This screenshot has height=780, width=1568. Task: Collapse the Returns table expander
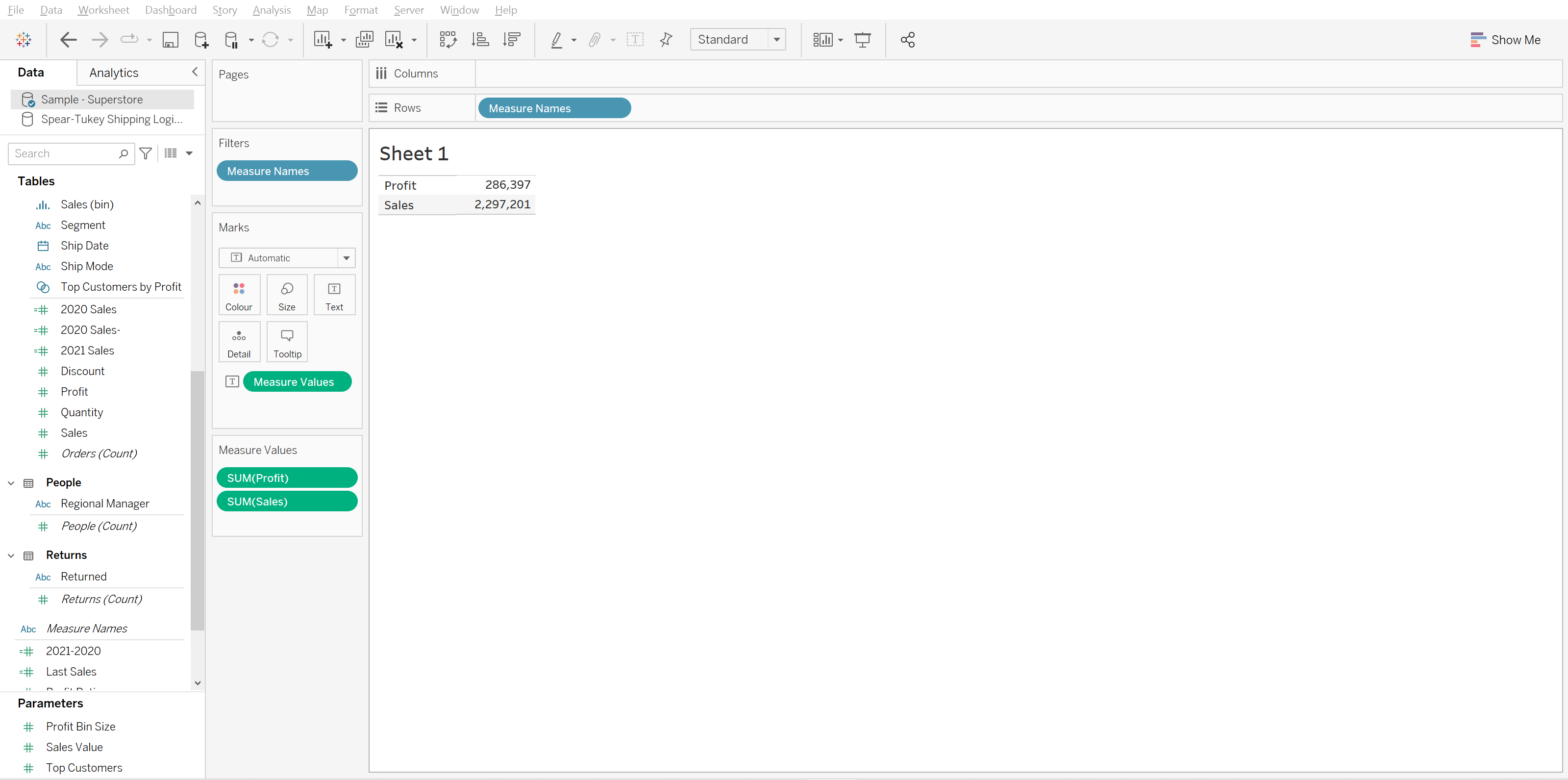click(10, 554)
